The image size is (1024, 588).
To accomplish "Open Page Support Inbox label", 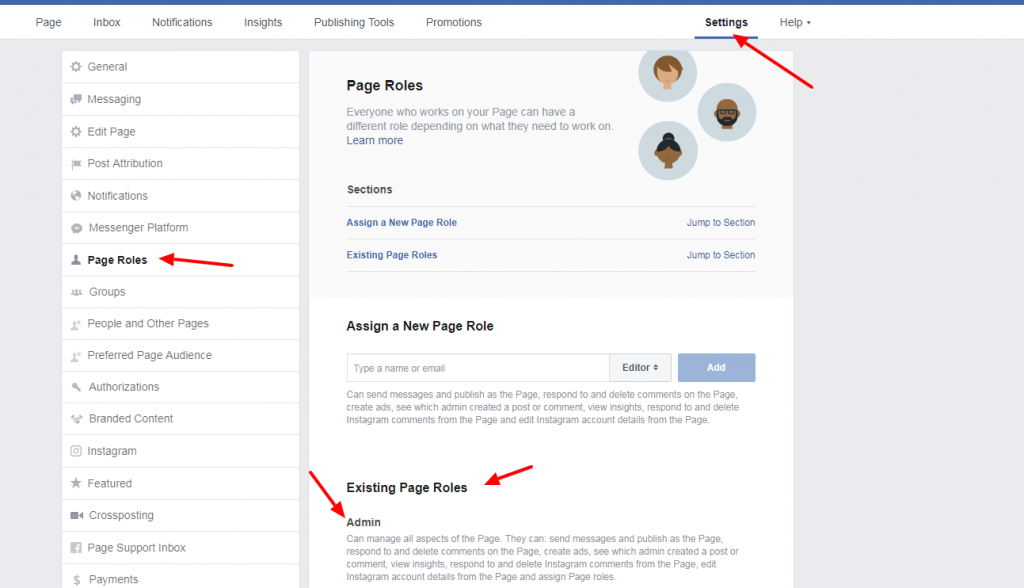I will 136,547.
